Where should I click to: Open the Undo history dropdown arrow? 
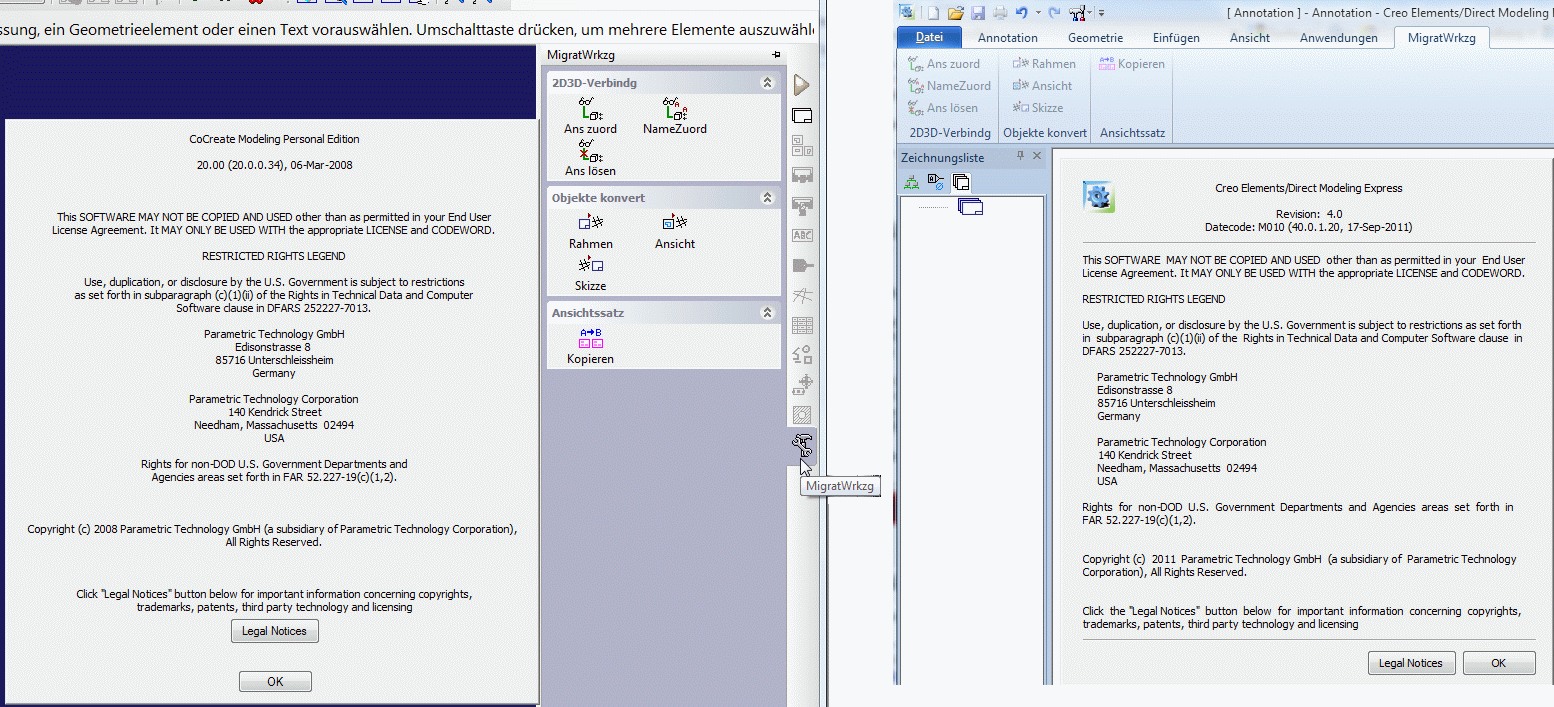tap(1038, 13)
